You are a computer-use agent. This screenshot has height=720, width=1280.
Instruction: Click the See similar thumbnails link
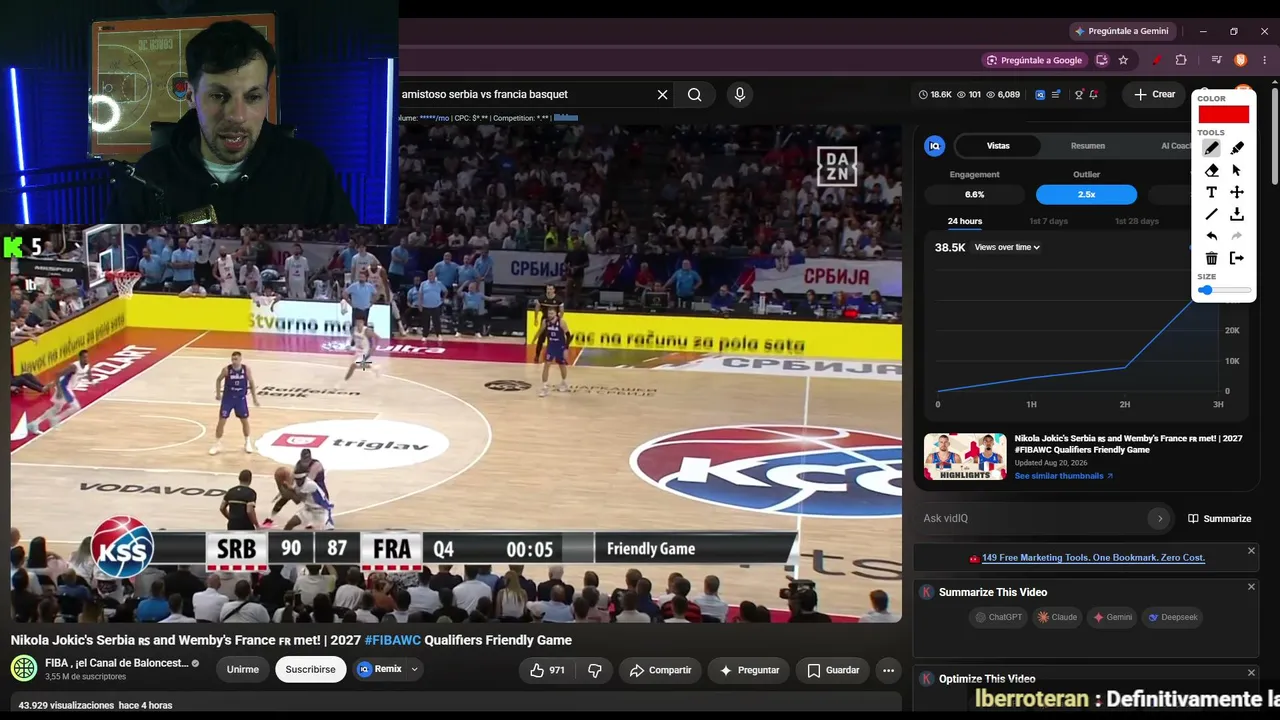(x=1064, y=476)
